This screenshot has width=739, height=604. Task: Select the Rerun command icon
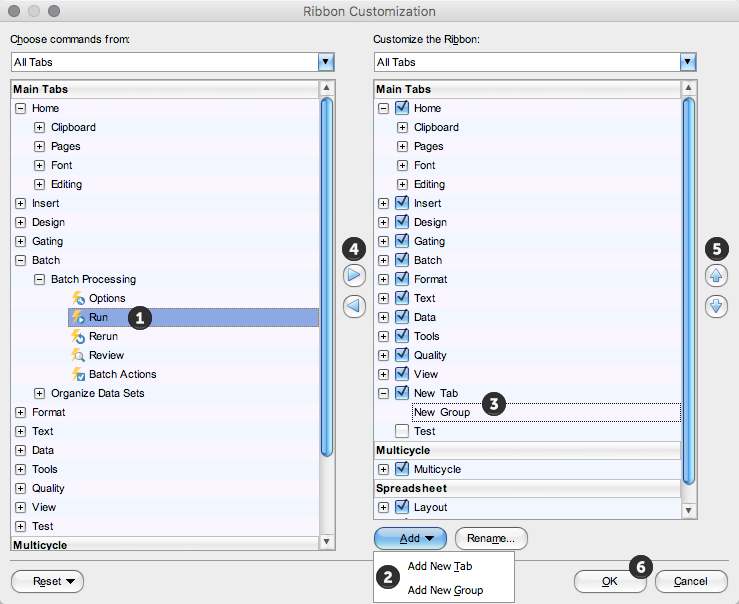click(79, 336)
